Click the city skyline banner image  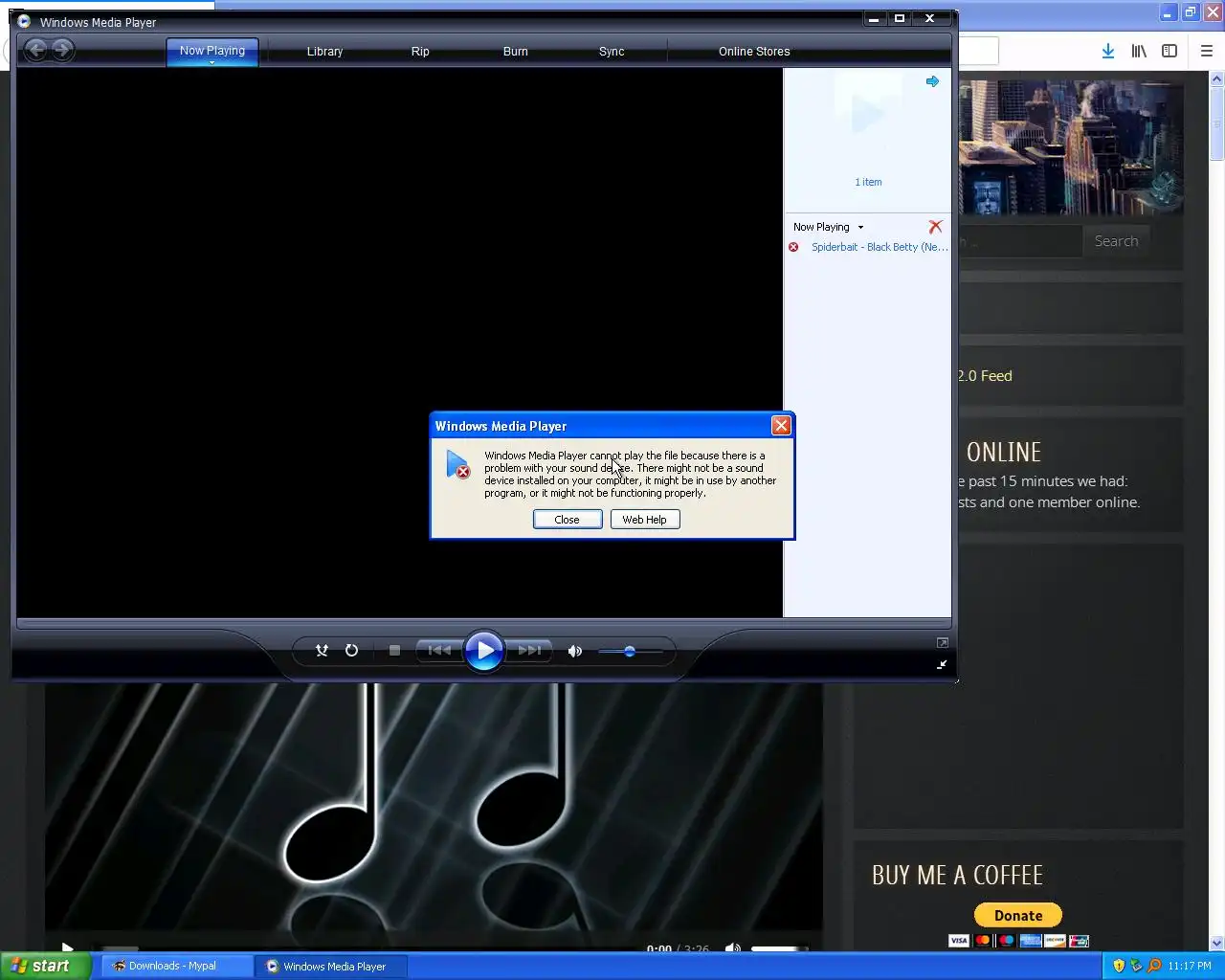point(1071,147)
